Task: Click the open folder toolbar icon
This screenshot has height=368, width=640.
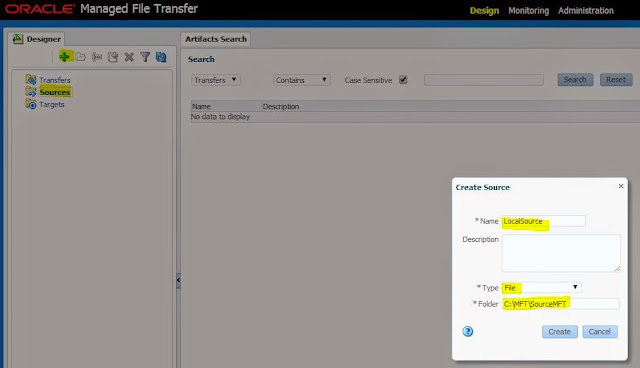Action: point(81,57)
